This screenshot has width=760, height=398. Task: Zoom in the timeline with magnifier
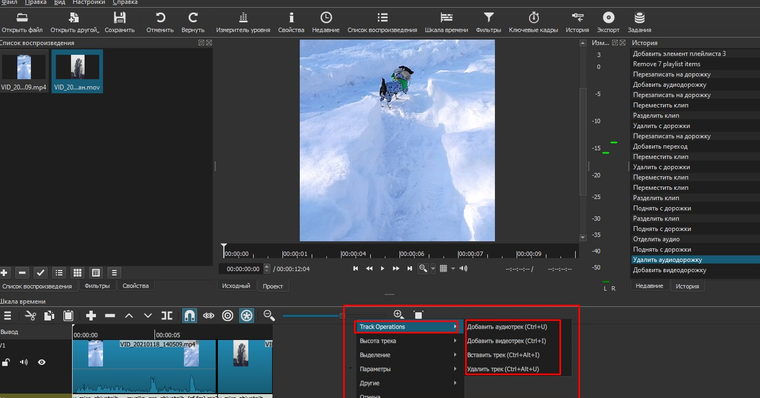pos(398,315)
